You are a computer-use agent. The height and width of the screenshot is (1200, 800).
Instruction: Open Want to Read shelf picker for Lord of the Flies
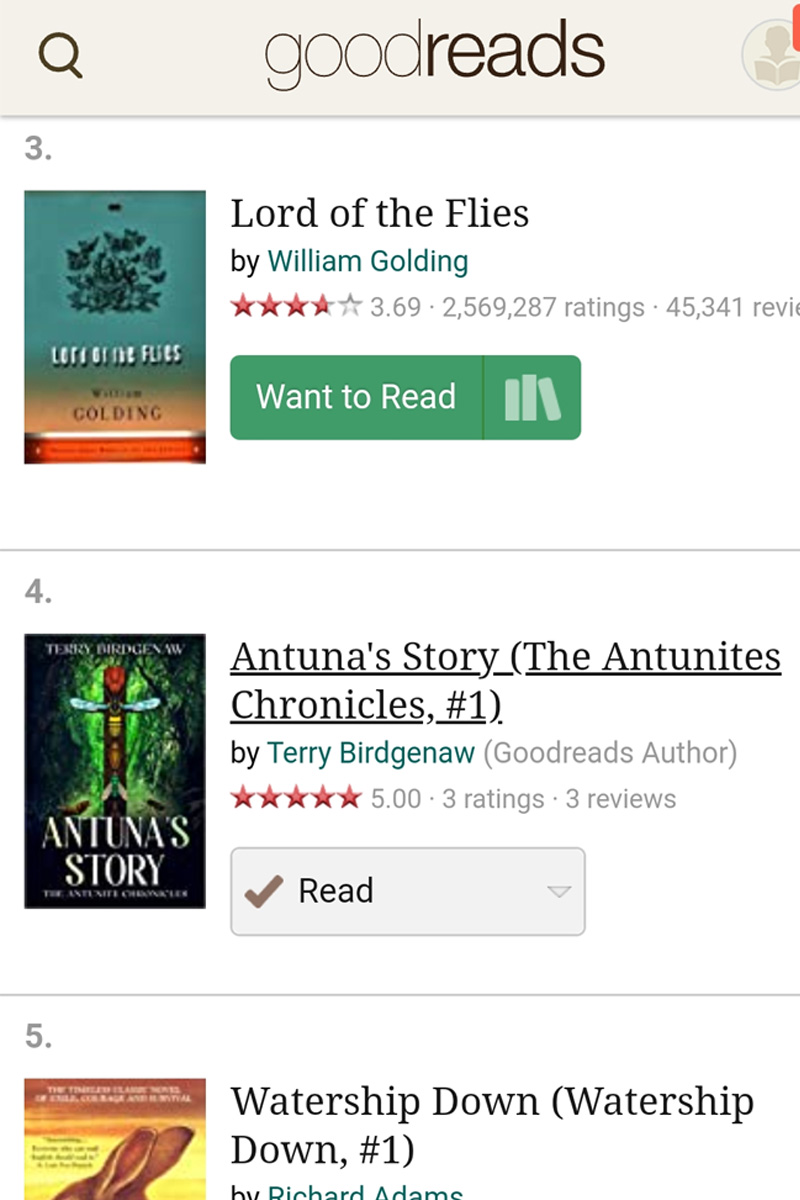point(532,397)
